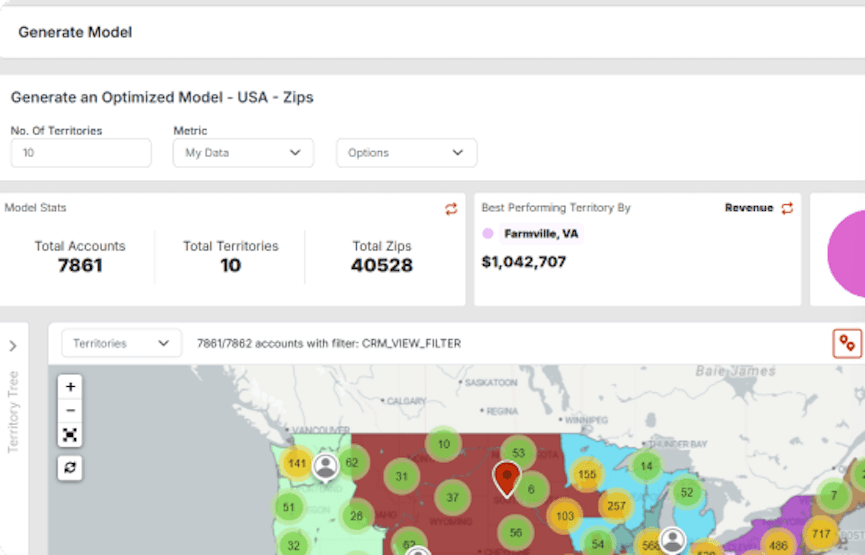
Task: Click the 53 account cluster
Action: click(x=519, y=453)
